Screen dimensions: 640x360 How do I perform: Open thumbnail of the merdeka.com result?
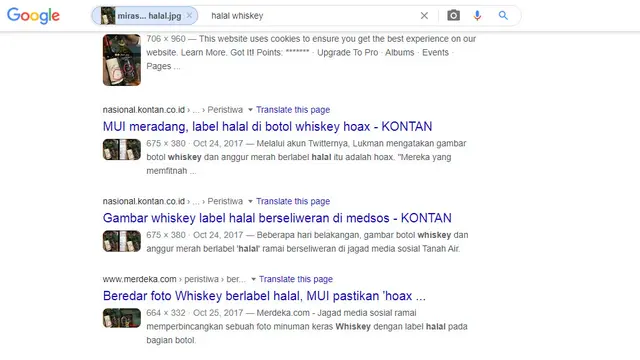(x=122, y=318)
